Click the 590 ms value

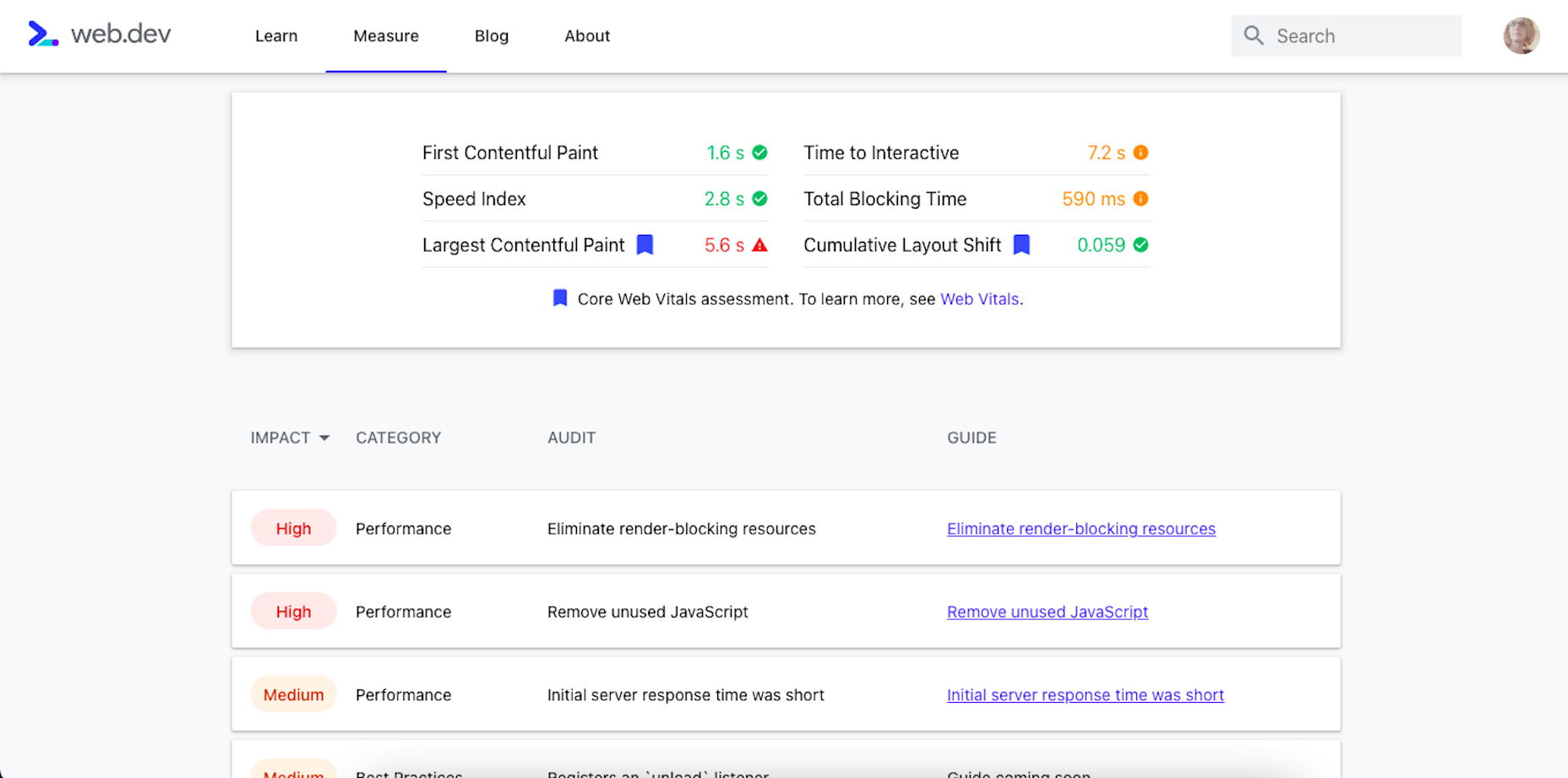pos(1094,199)
